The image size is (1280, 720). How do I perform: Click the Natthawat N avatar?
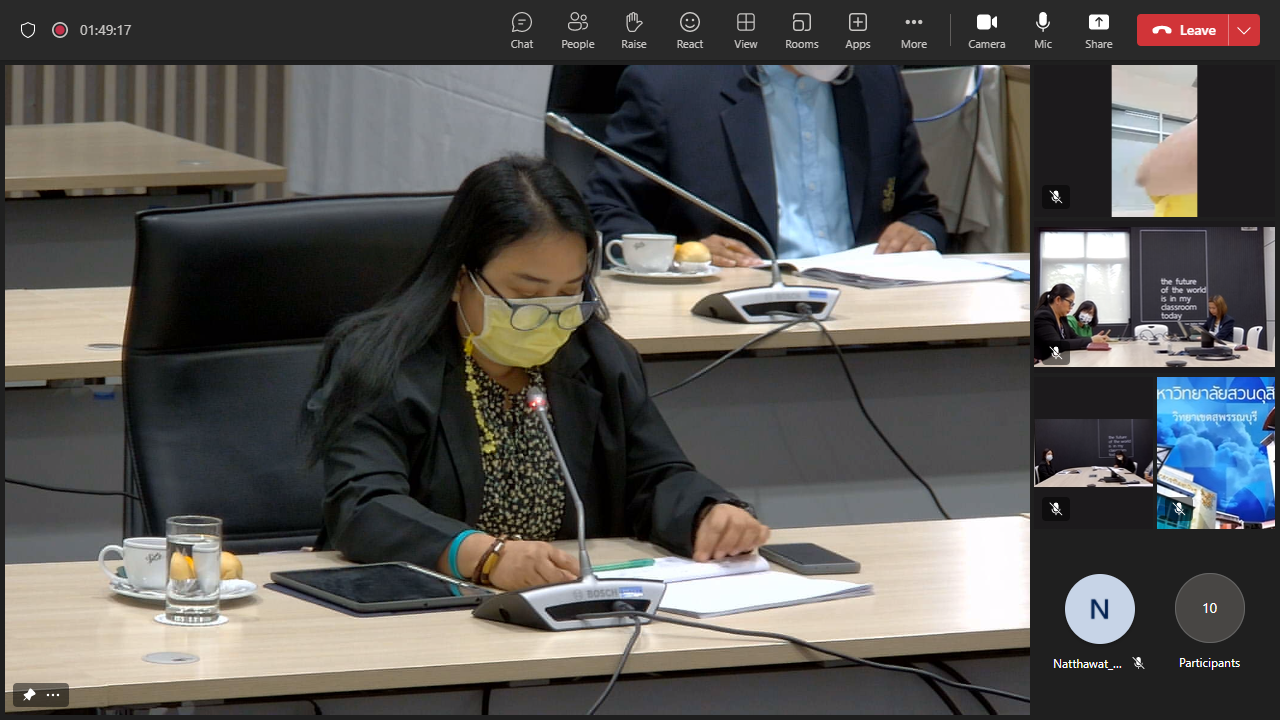(x=1100, y=608)
